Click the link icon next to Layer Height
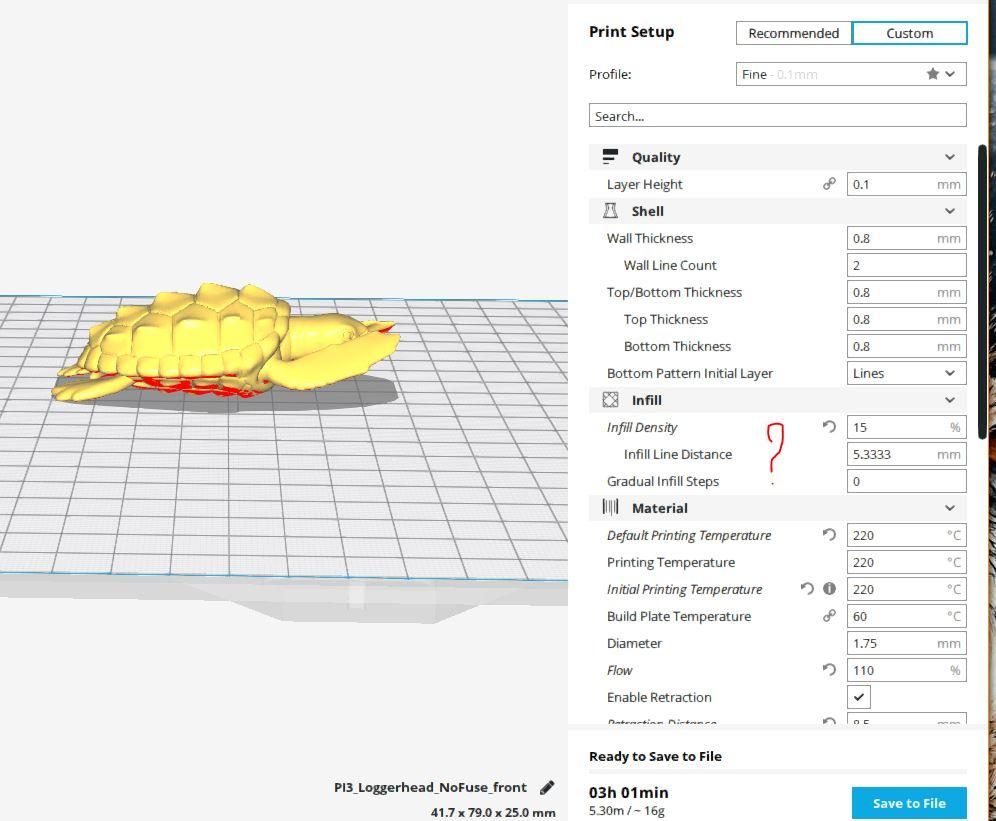 [829, 184]
